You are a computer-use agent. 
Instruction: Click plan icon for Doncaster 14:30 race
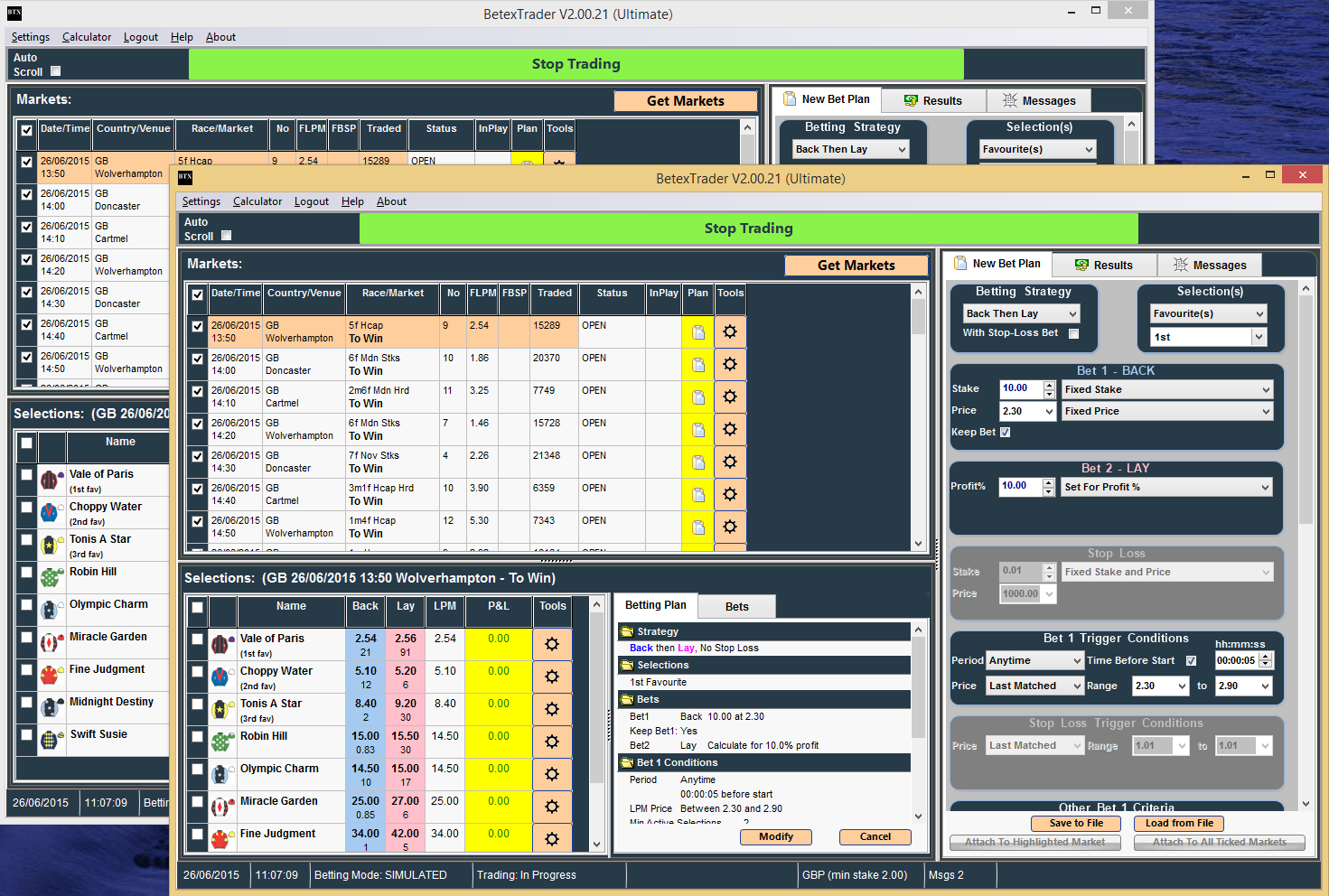pyautogui.click(x=698, y=462)
